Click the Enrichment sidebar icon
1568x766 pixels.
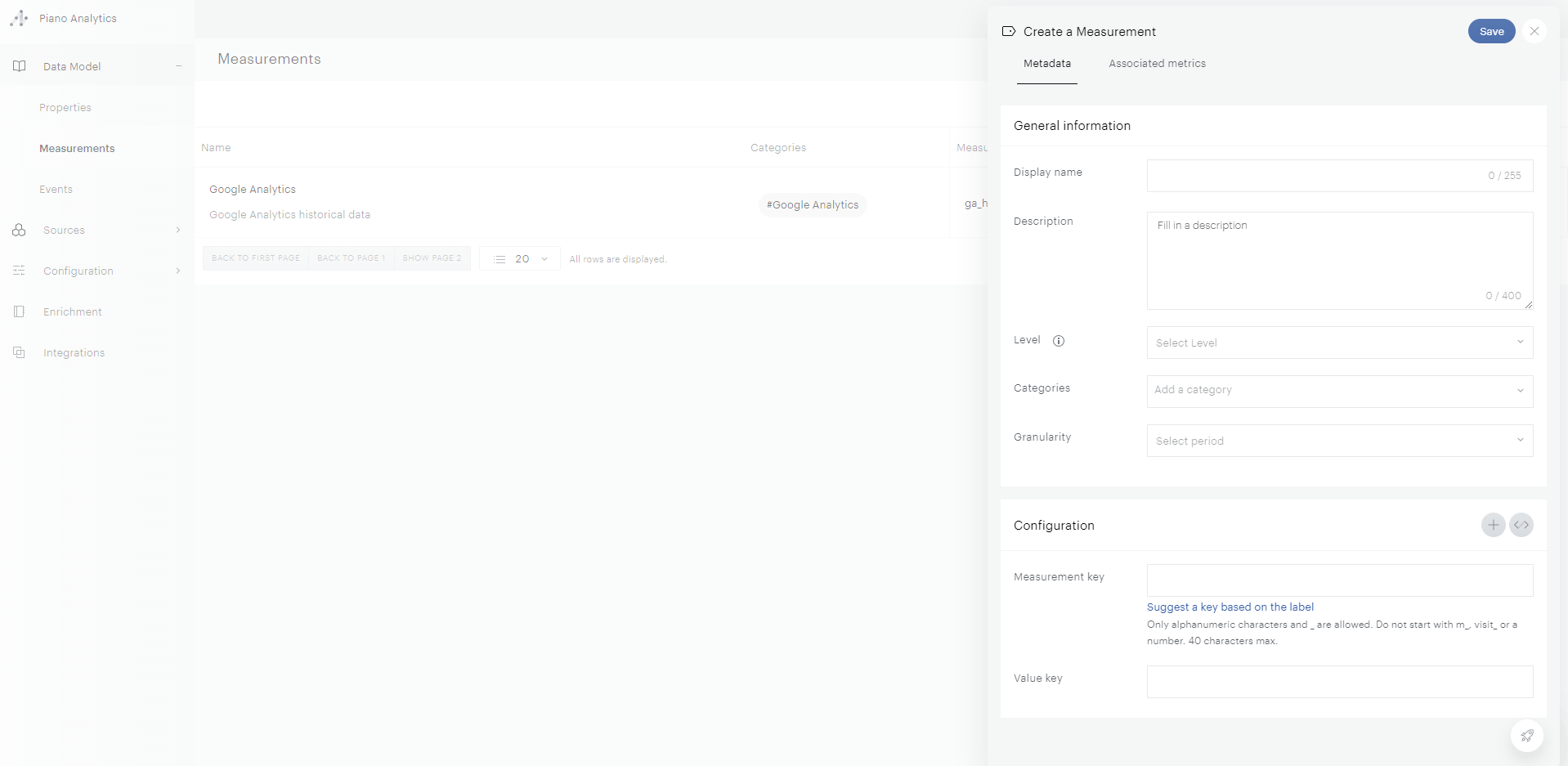[x=20, y=311]
